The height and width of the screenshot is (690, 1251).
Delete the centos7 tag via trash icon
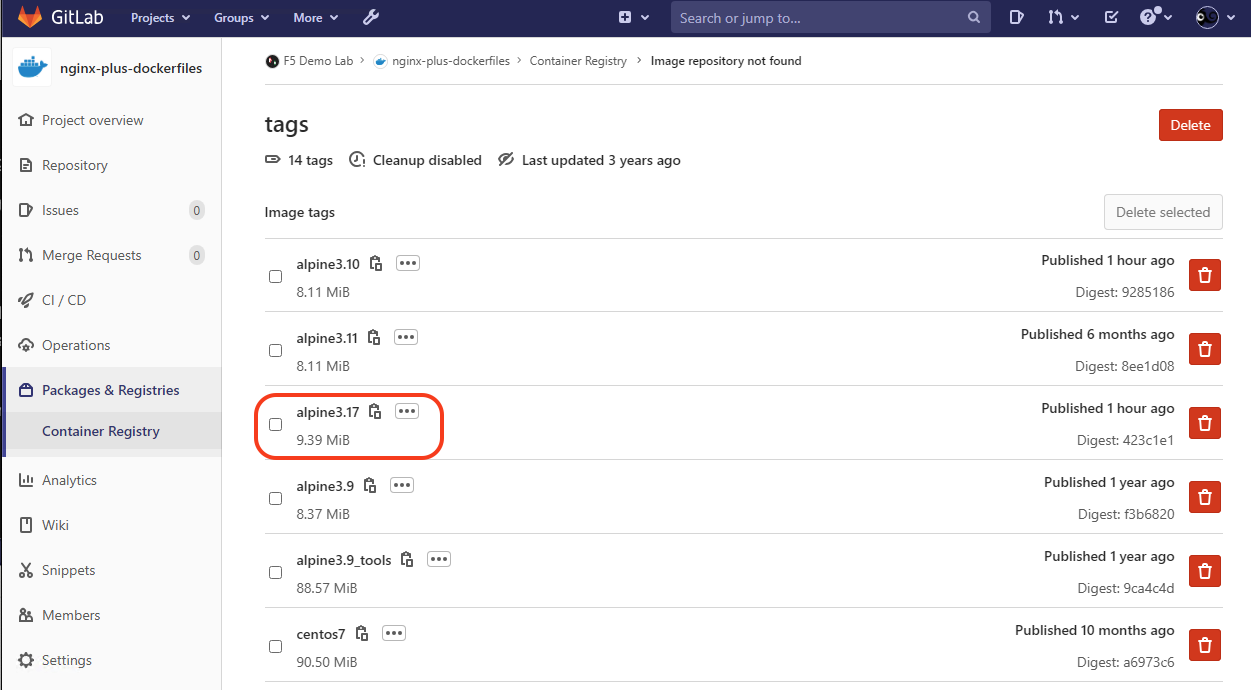click(x=1205, y=645)
